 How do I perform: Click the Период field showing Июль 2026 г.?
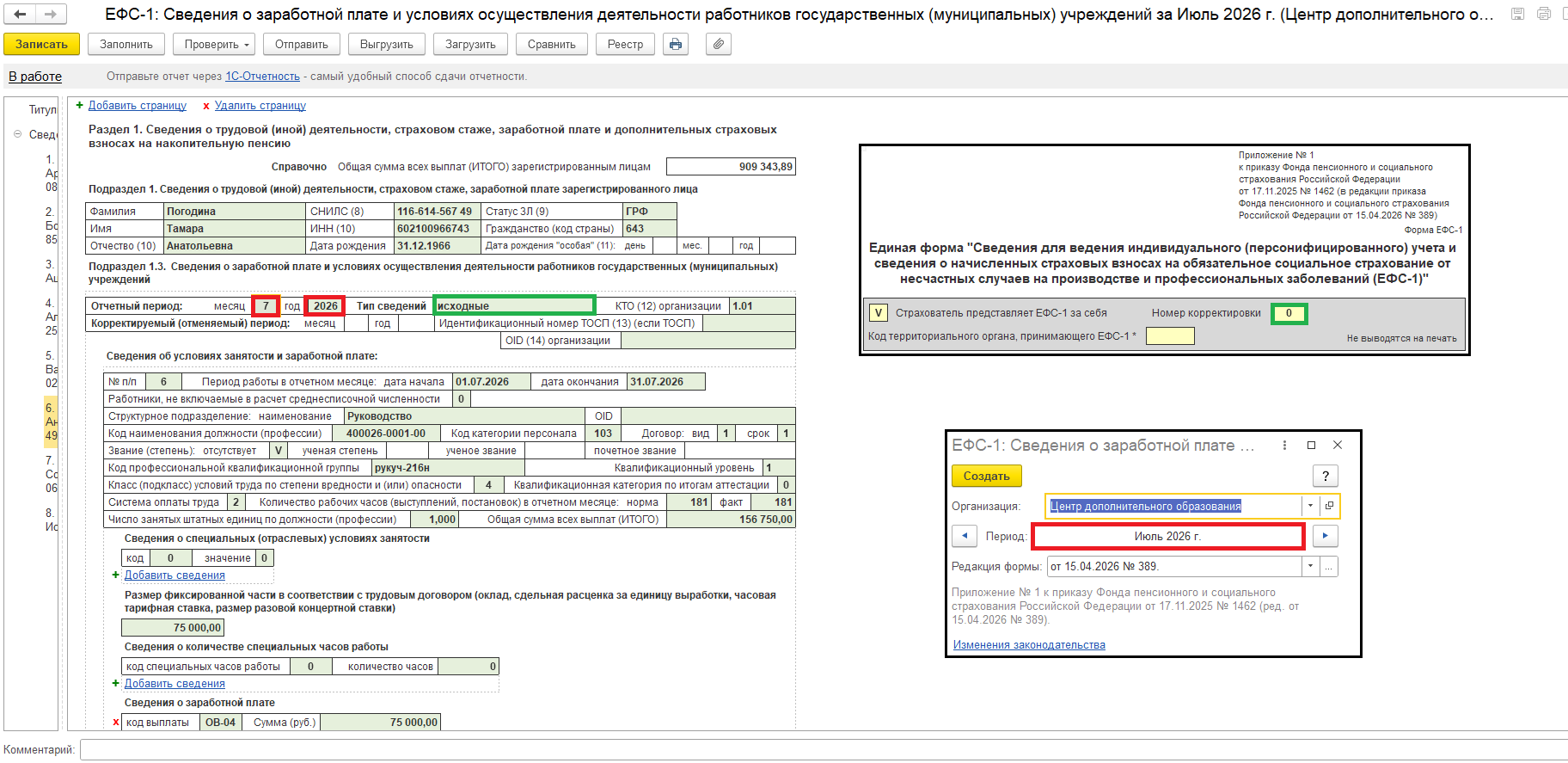click(x=1168, y=536)
